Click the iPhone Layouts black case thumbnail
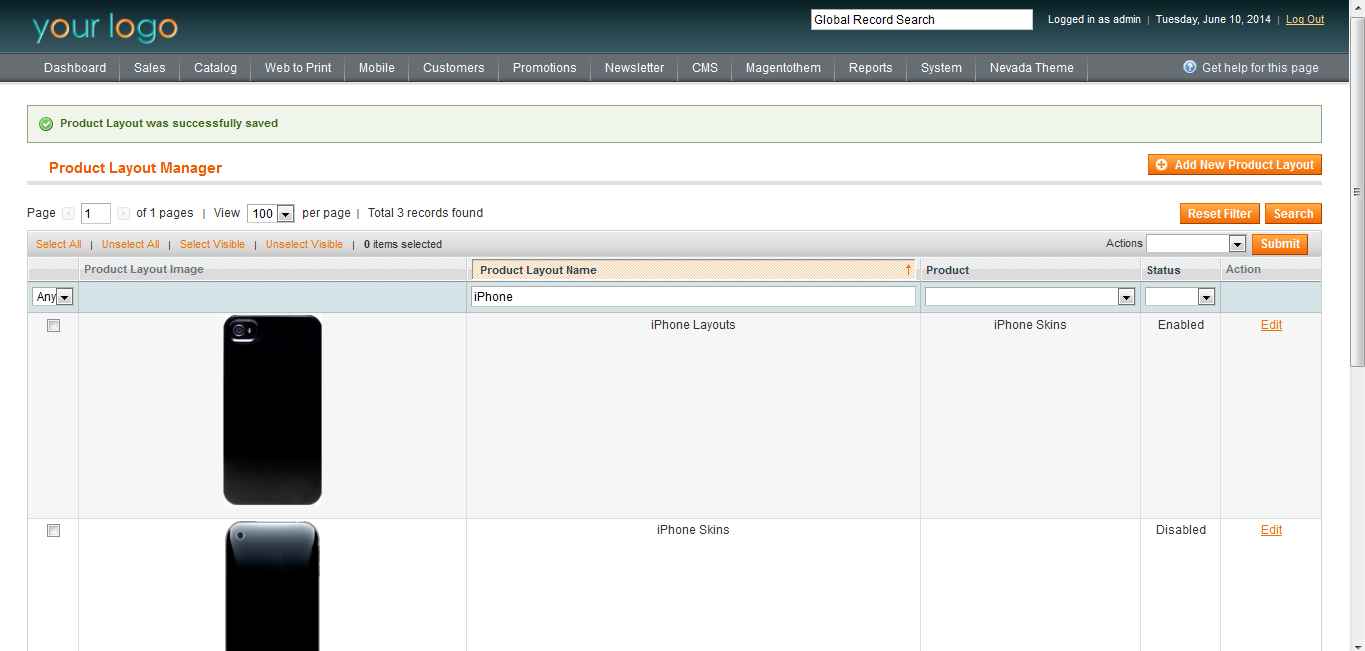The image size is (1365, 651). click(272, 410)
